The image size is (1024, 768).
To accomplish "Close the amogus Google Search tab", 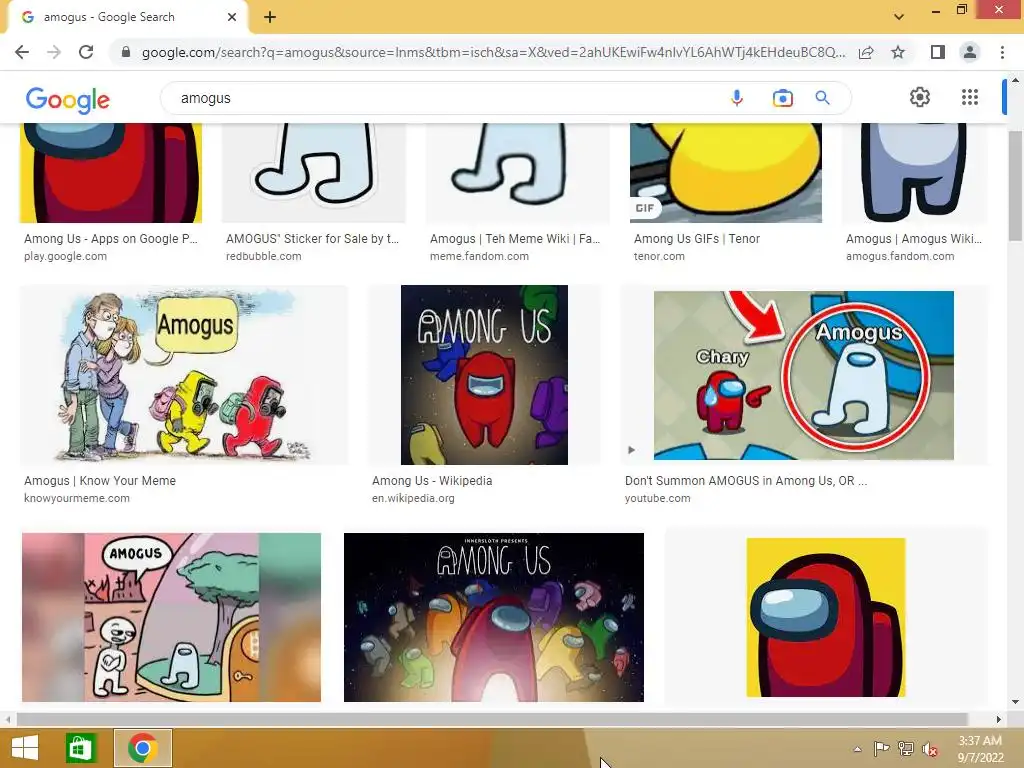I will [x=232, y=17].
